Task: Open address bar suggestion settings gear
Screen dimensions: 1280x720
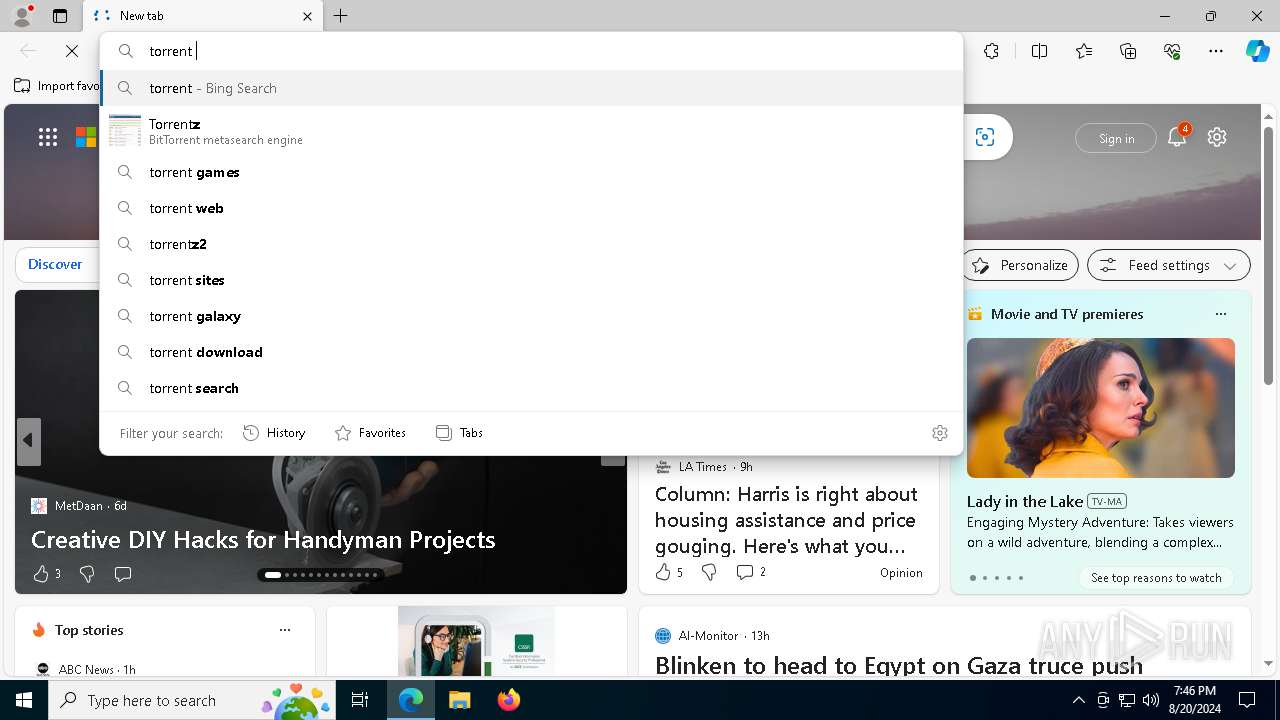Action: [x=940, y=433]
